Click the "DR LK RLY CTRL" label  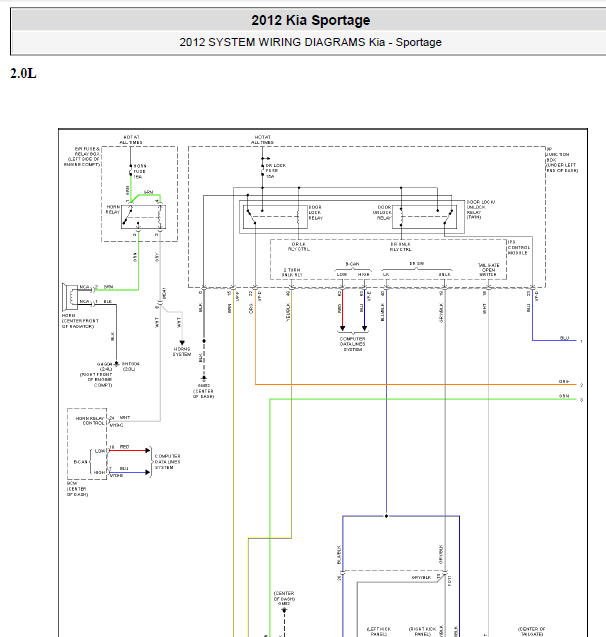tap(299, 247)
